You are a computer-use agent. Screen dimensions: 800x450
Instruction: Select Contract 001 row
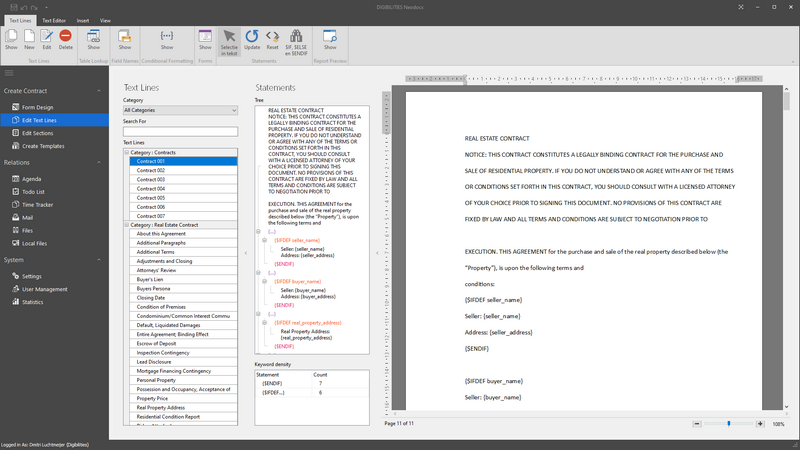click(x=183, y=161)
